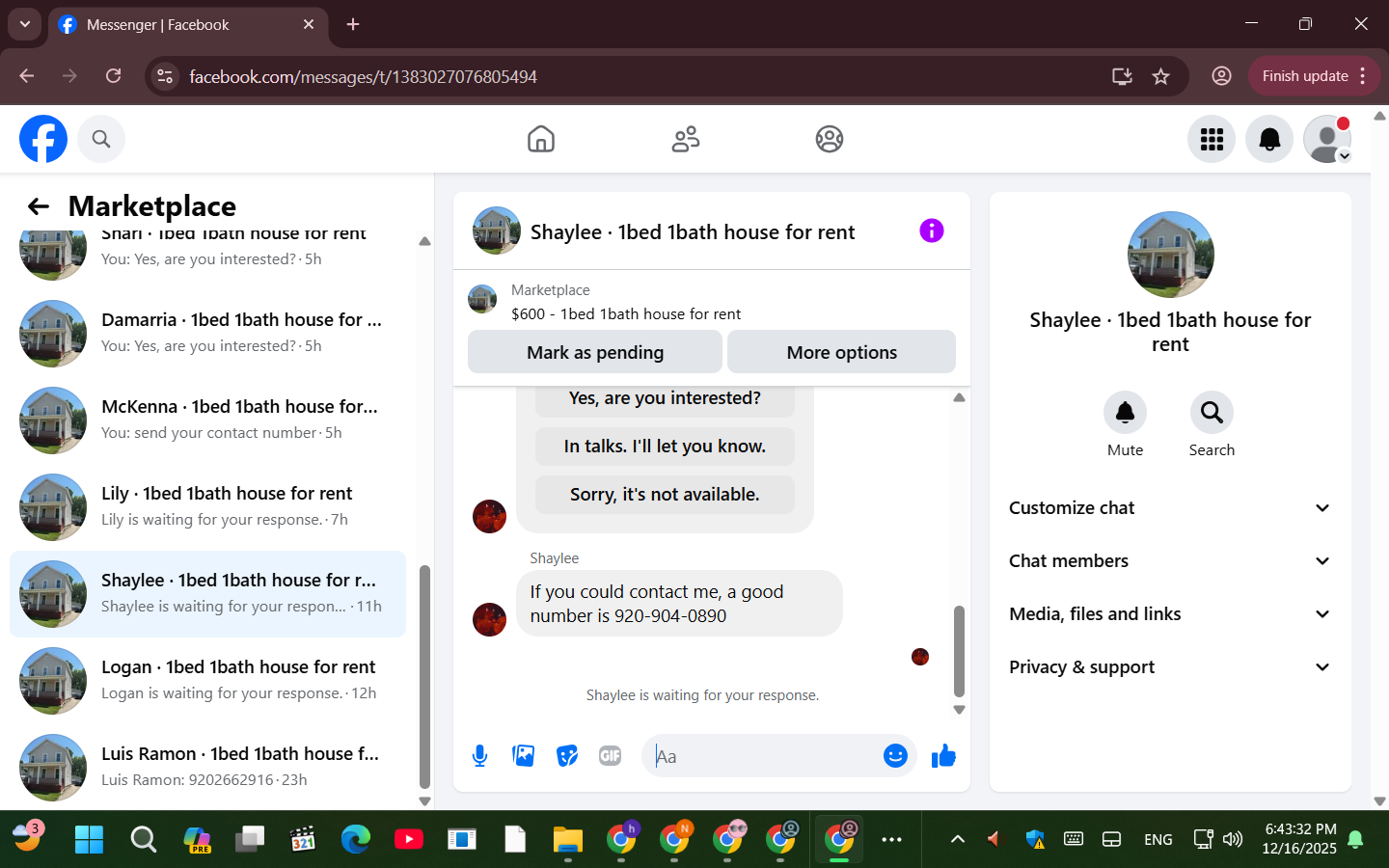Click phone number message 920-904-0890
Screen dimensions: 1389x868
(679, 604)
